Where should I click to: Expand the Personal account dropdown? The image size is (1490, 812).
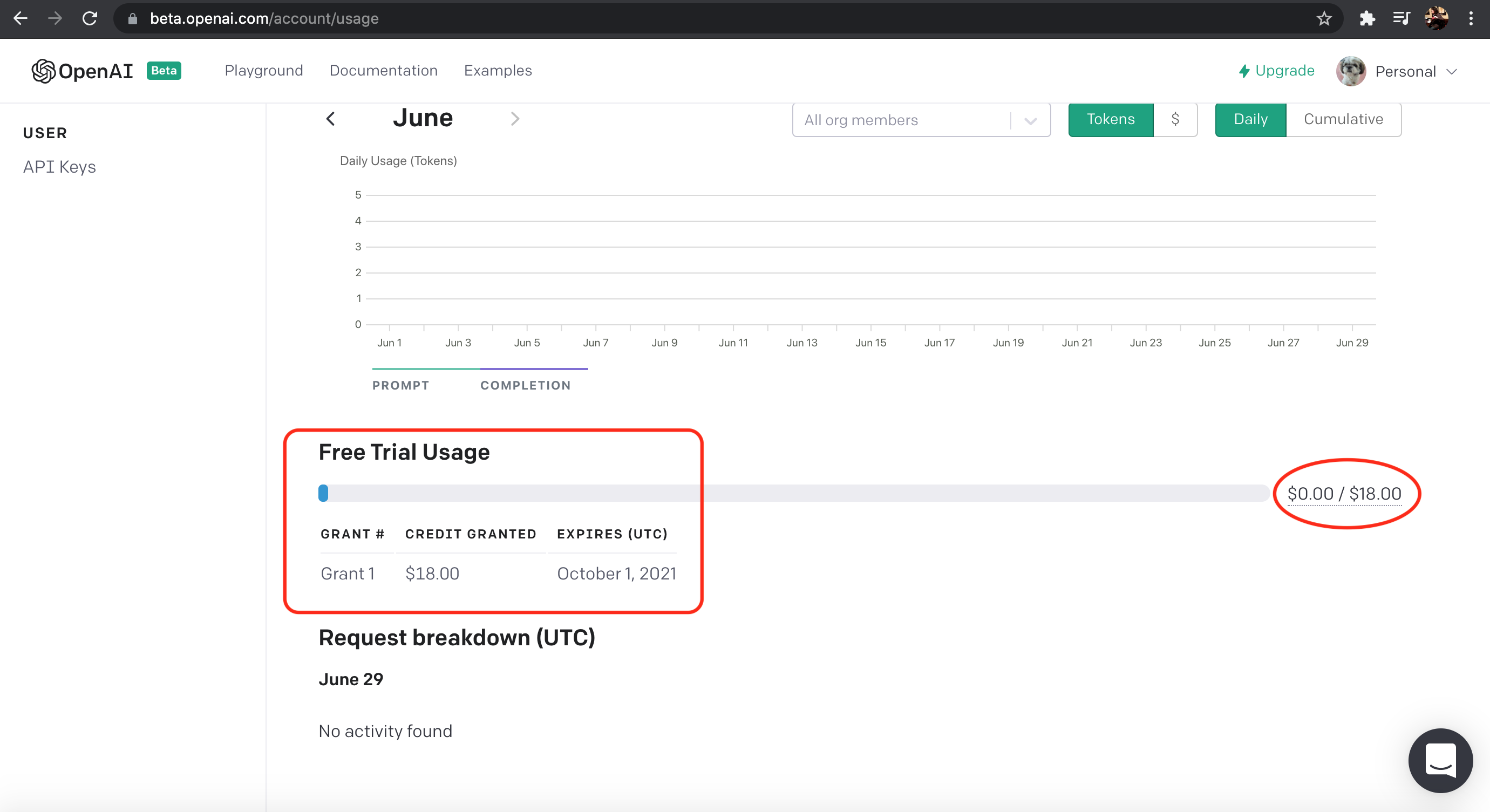pos(1416,71)
